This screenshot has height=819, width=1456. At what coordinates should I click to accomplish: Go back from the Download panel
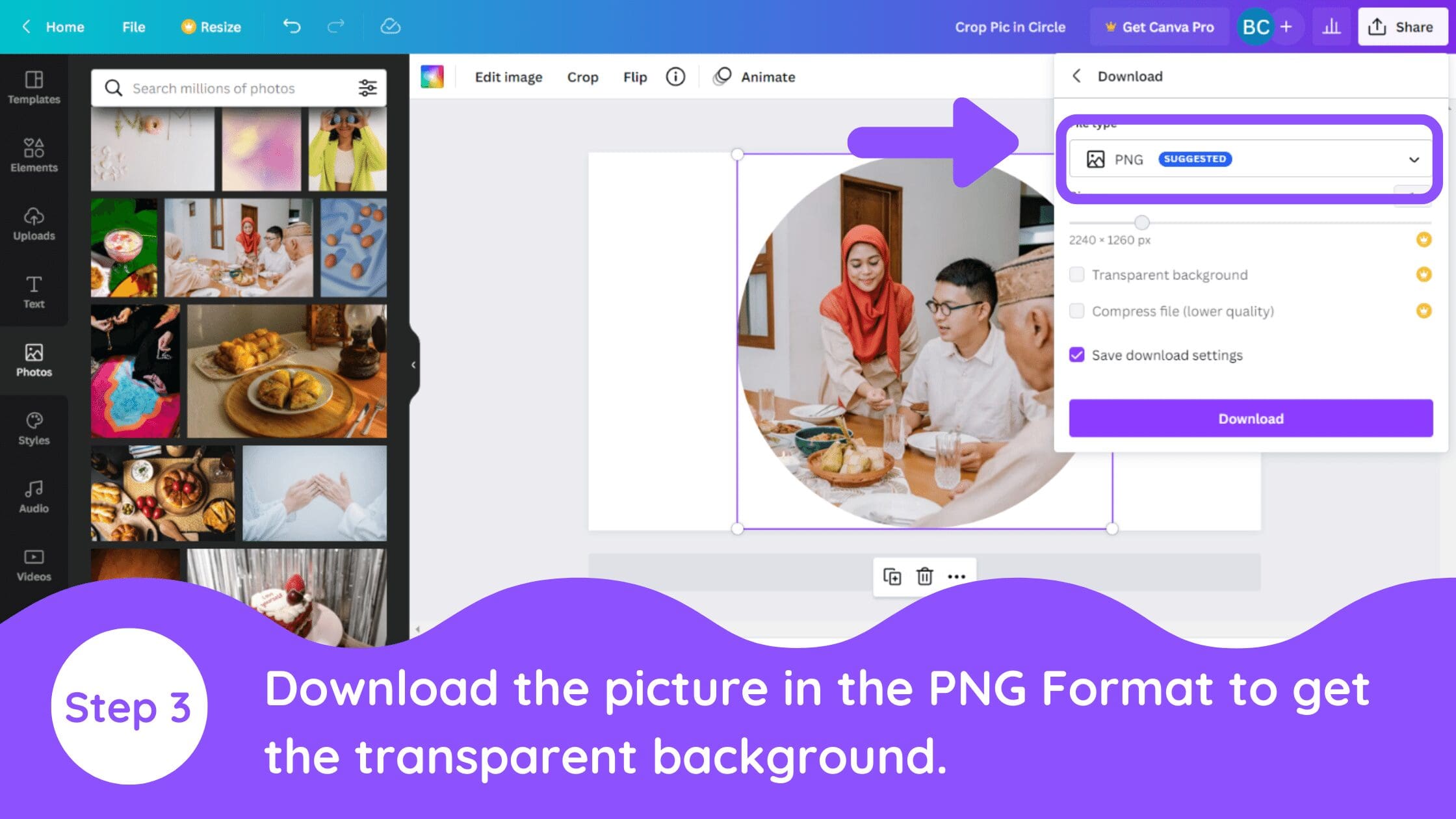[x=1077, y=76]
